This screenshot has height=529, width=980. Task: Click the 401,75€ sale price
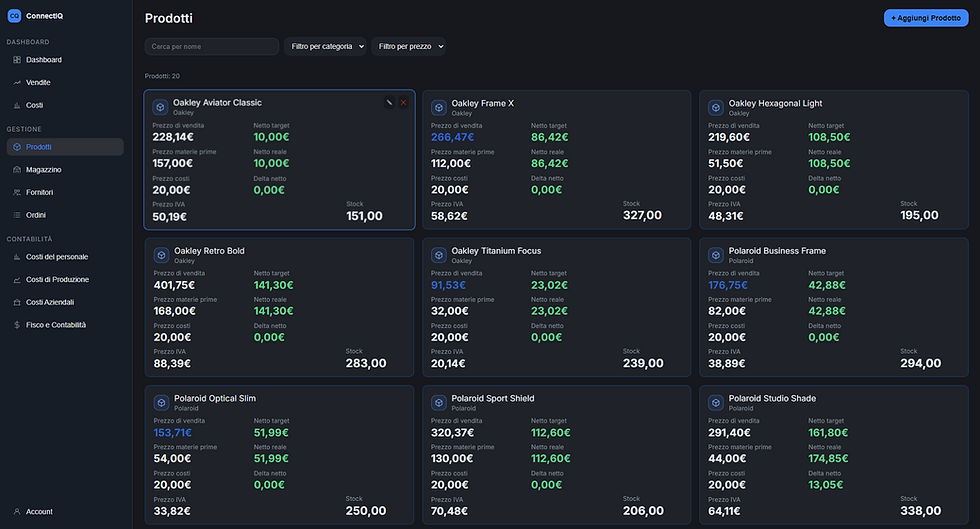[174, 285]
